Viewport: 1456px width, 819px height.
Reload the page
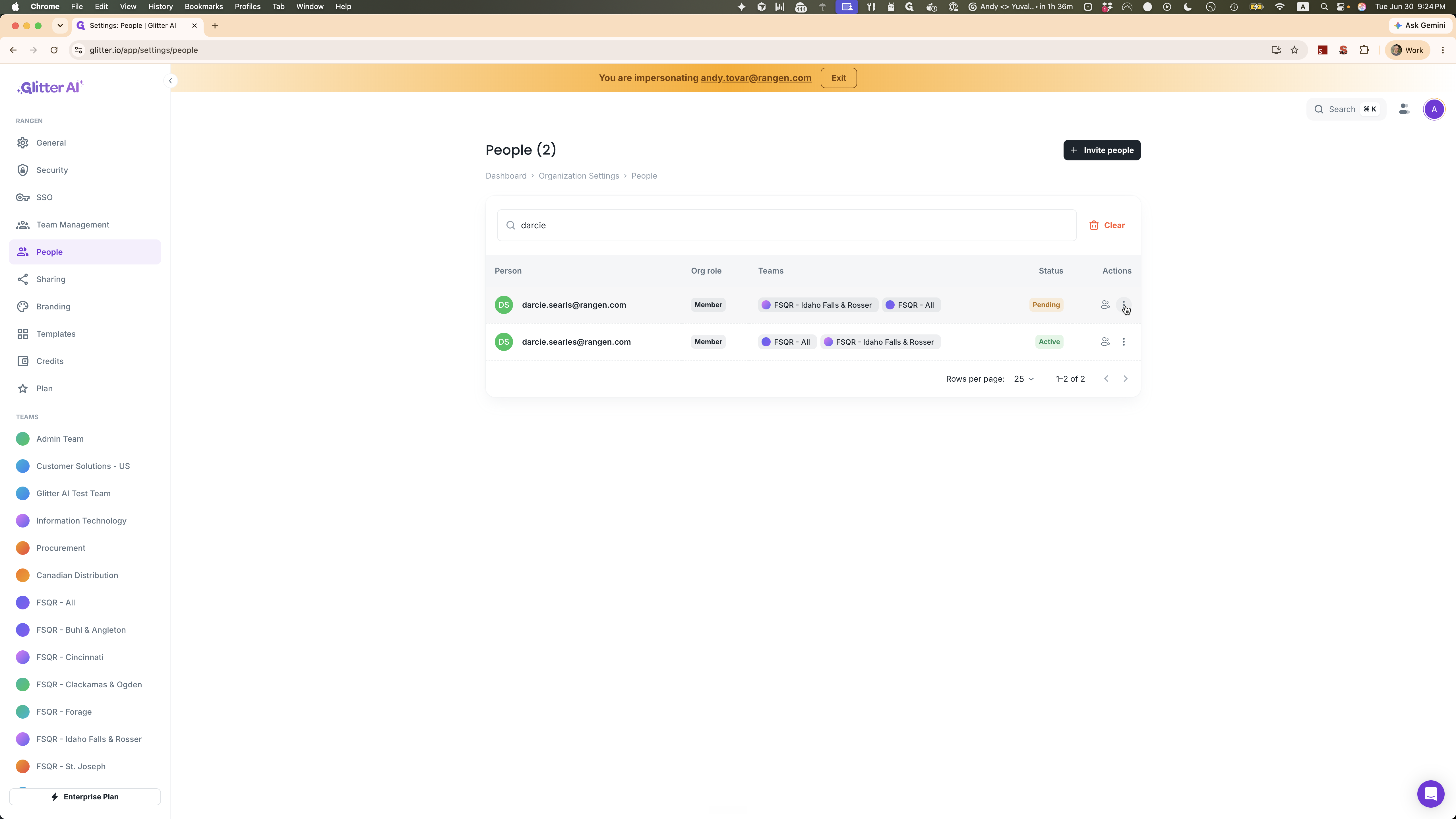point(54,50)
